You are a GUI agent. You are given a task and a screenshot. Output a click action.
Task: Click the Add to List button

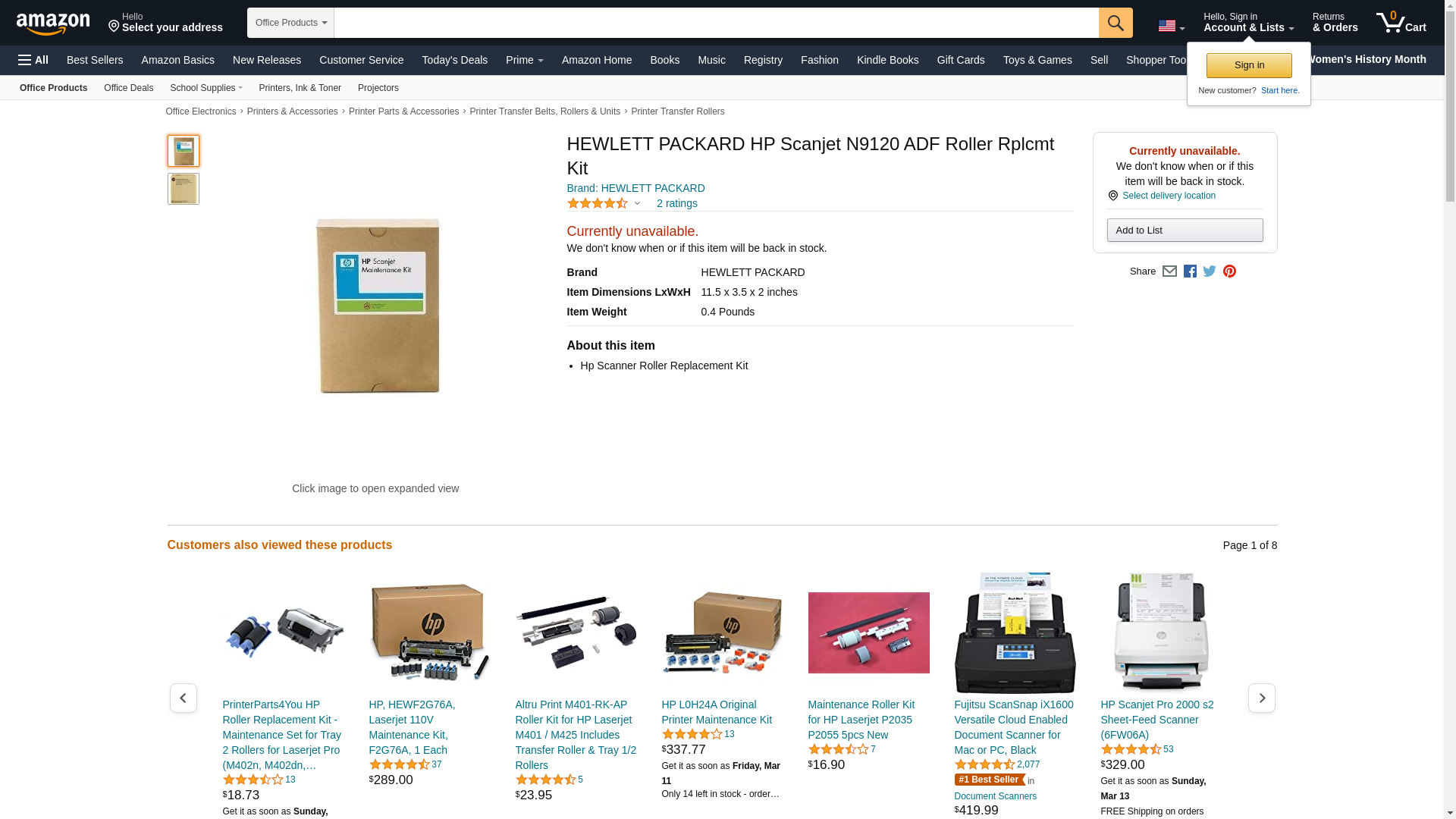coord(1185,230)
